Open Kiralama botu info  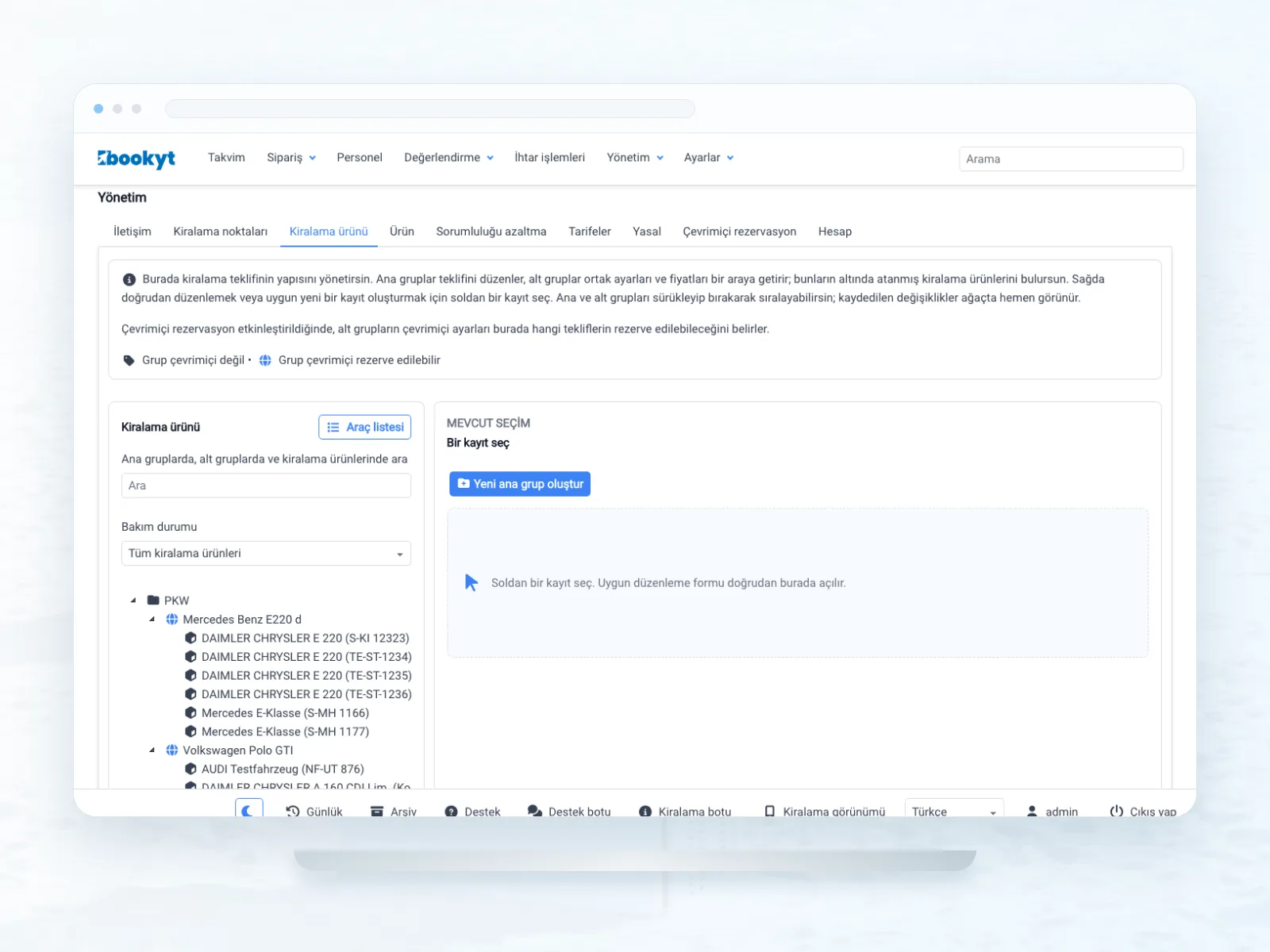pyautogui.click(x=686, y=811)
